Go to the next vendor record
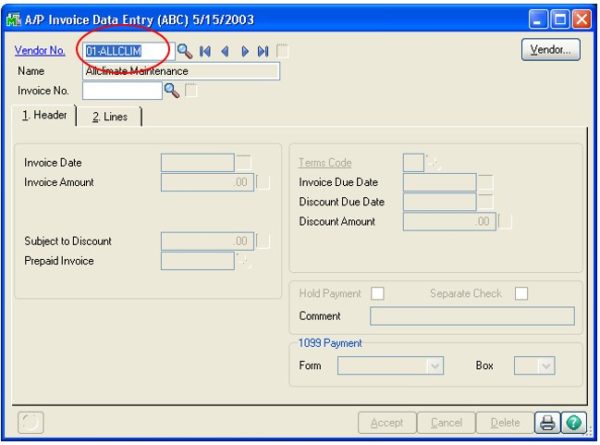The image size is (600, 445). 245,51
